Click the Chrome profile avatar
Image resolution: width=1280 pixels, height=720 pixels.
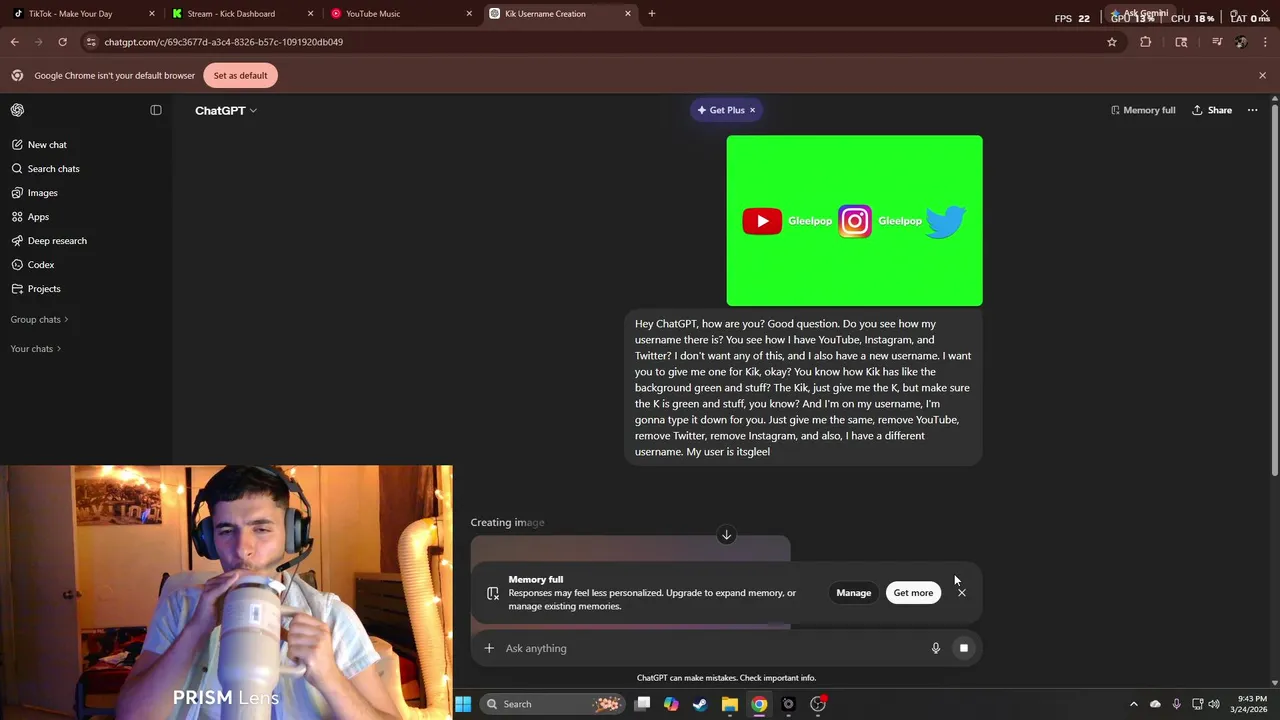[1241, 42]
